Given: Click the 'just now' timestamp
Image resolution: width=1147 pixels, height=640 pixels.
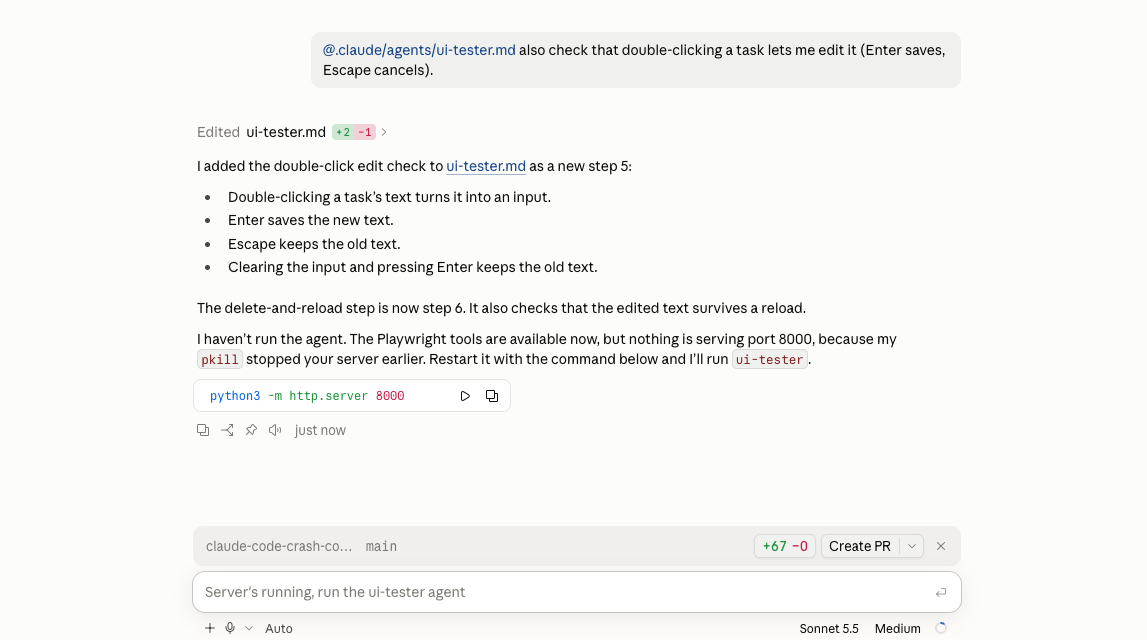Looking at the screenshot, I should click(x=320, y=430).
